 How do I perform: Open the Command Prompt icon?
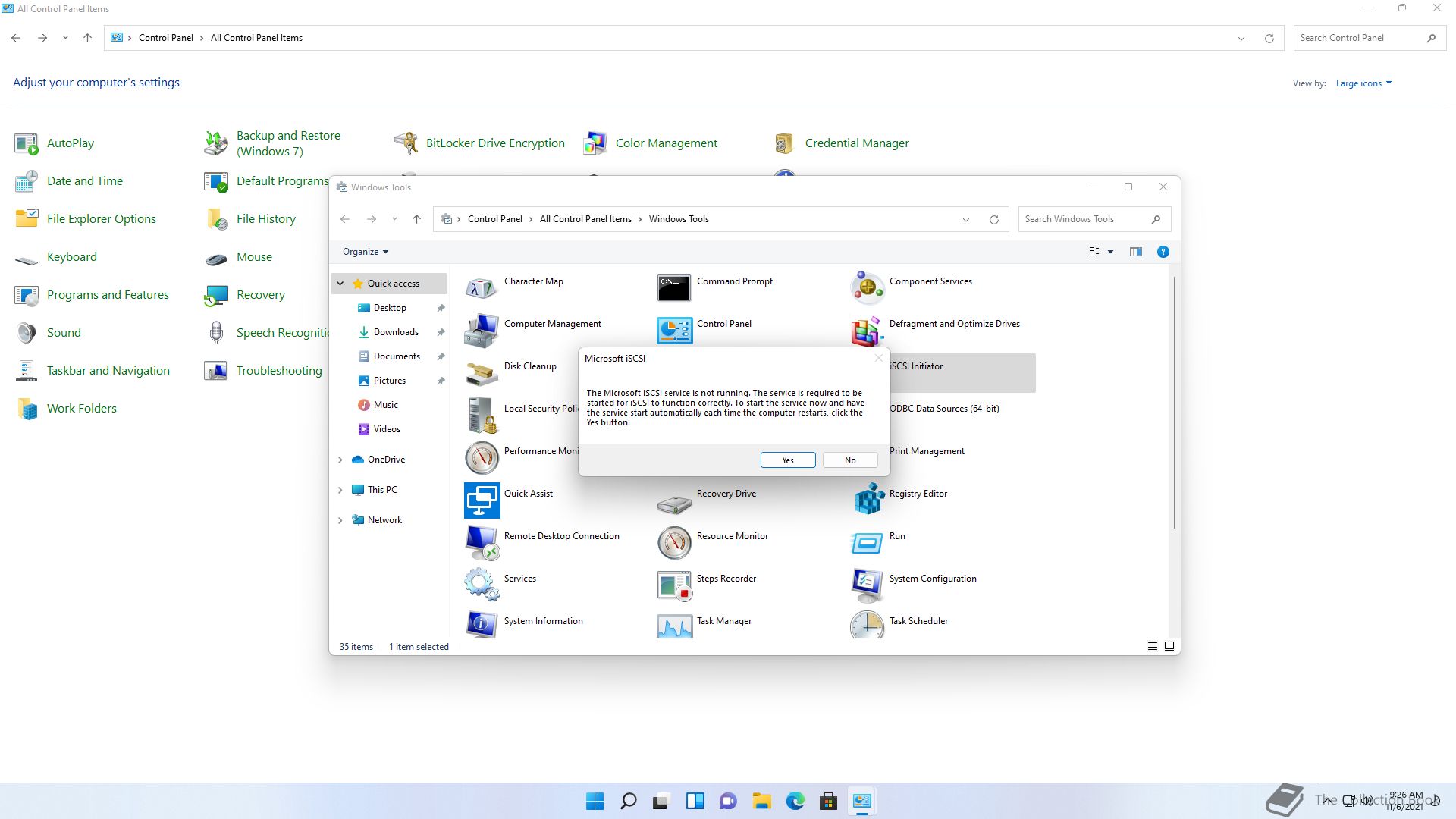pos(674,287)
